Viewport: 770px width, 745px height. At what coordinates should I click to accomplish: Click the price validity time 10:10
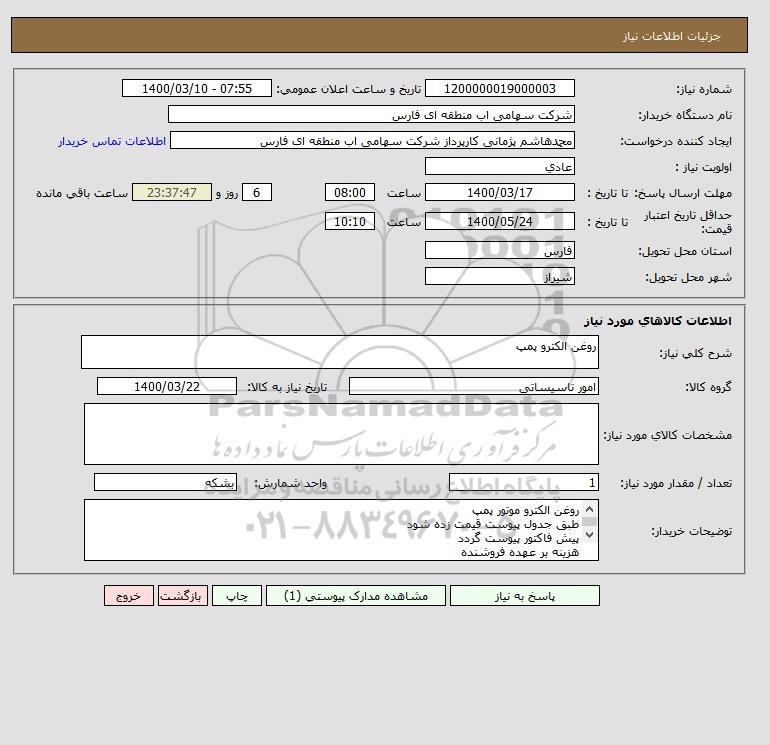[x=350, y=221]
